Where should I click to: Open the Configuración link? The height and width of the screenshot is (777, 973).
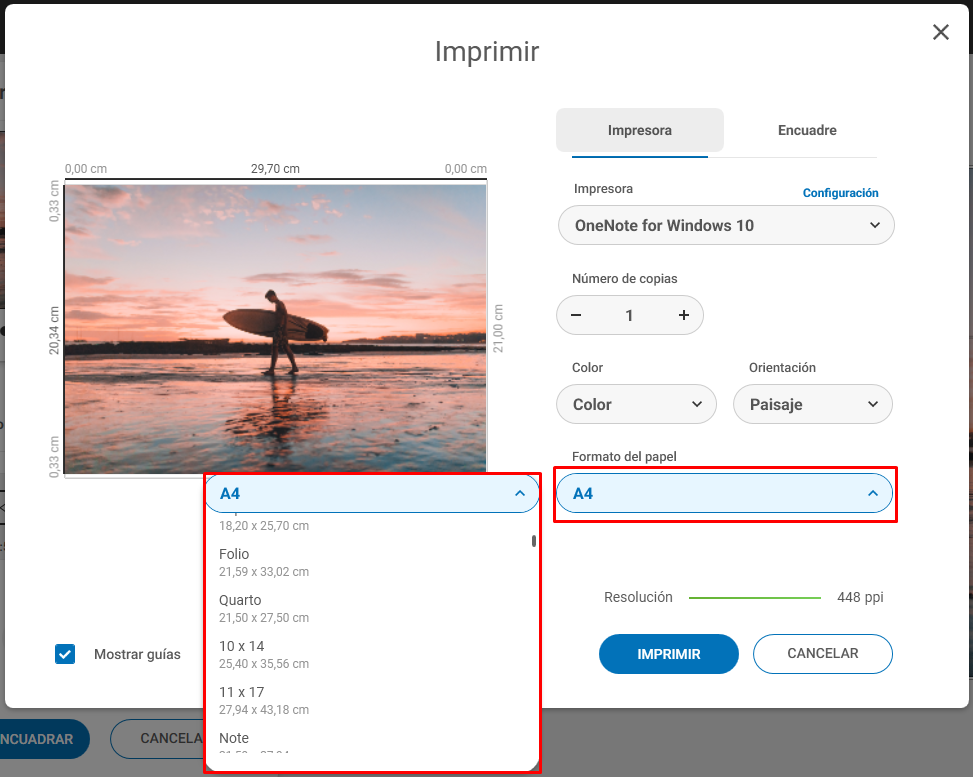click(840, 193)
